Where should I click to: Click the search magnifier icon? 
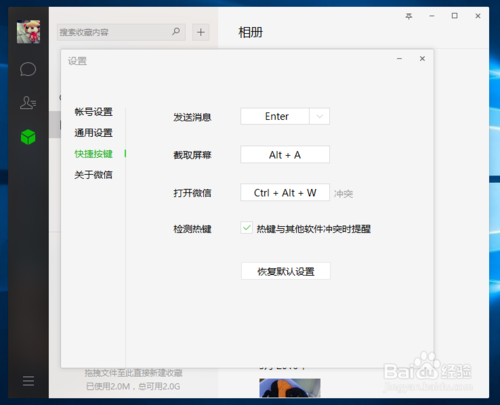coord(176,32)
